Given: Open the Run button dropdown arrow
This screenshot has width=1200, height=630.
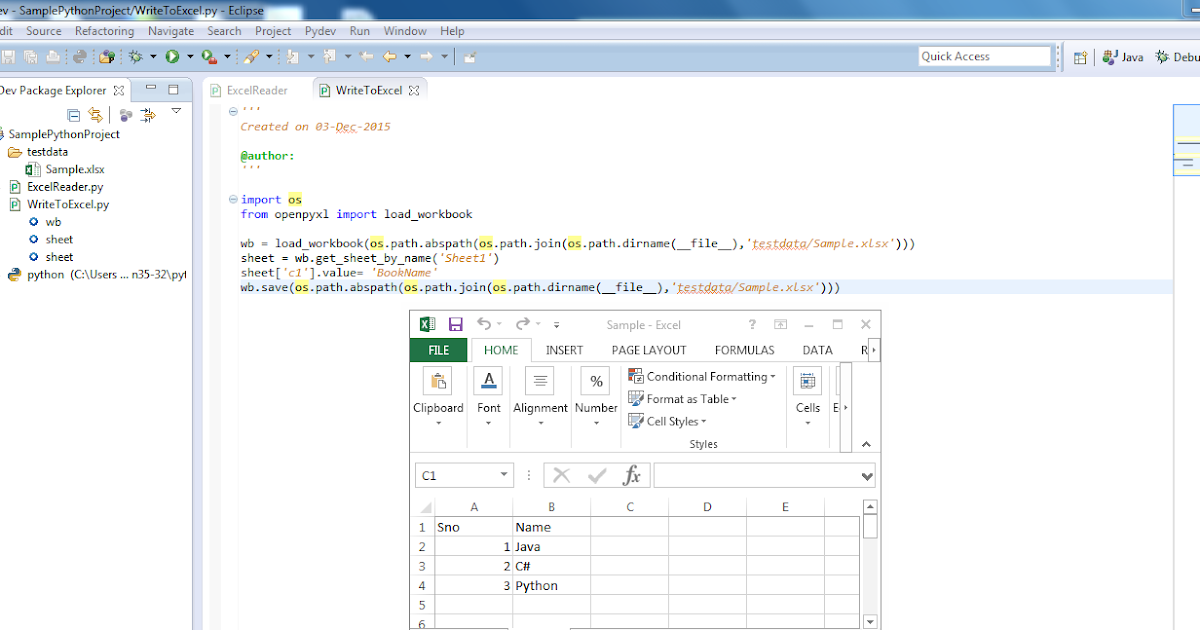Looking at the screenshot, I should [x=190, y=57].
